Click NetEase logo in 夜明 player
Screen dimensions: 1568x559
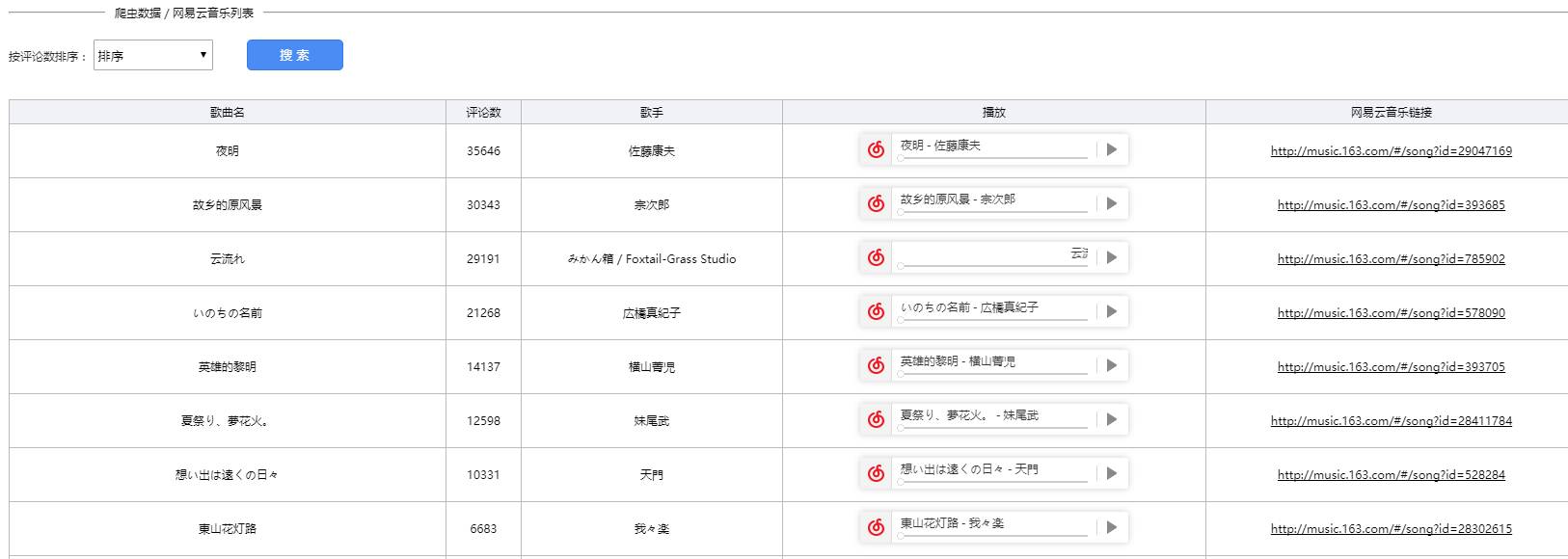coord(876,149)
